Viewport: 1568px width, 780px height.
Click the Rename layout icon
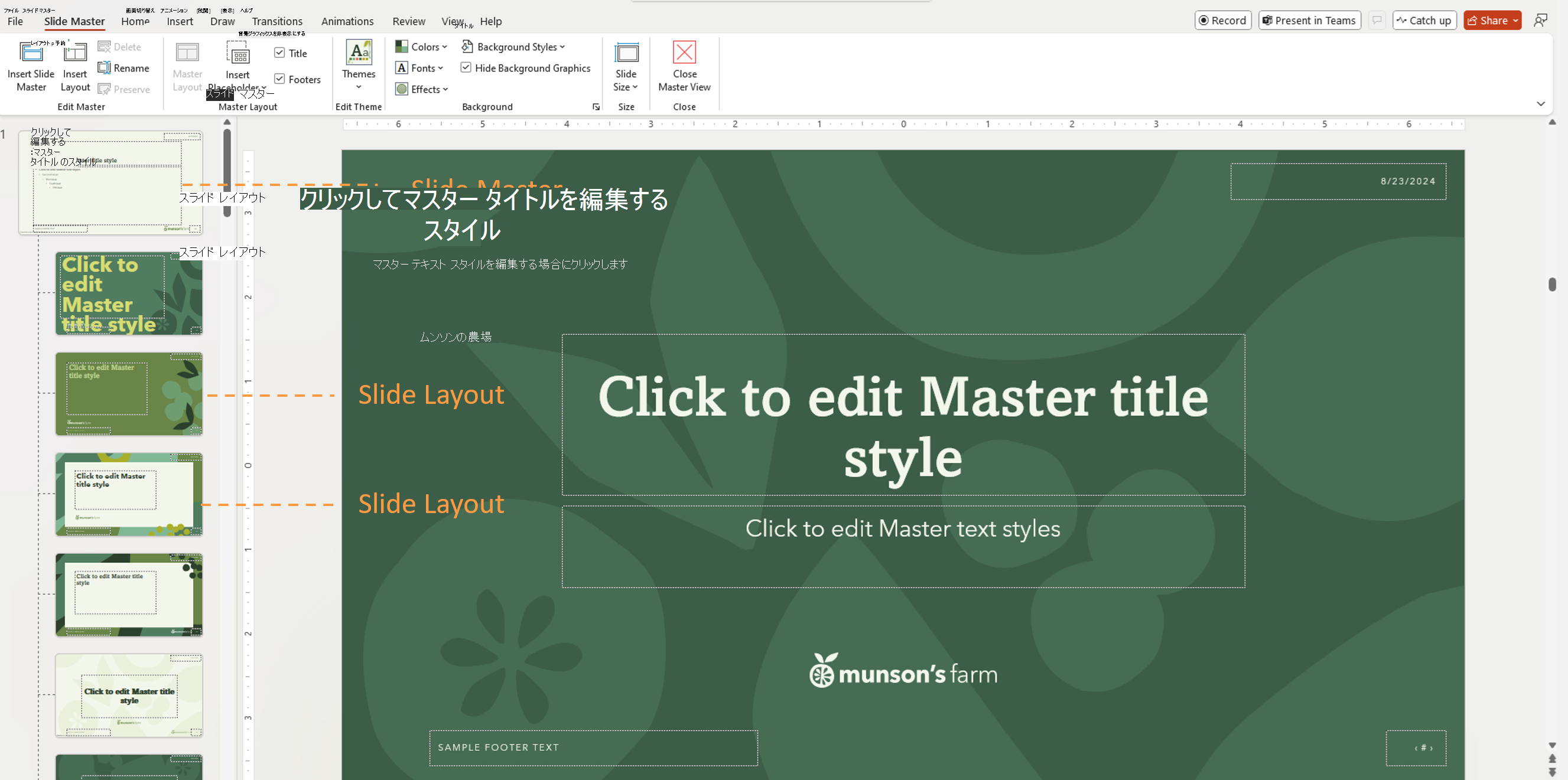pyautogui.click(x=104, y=68)
